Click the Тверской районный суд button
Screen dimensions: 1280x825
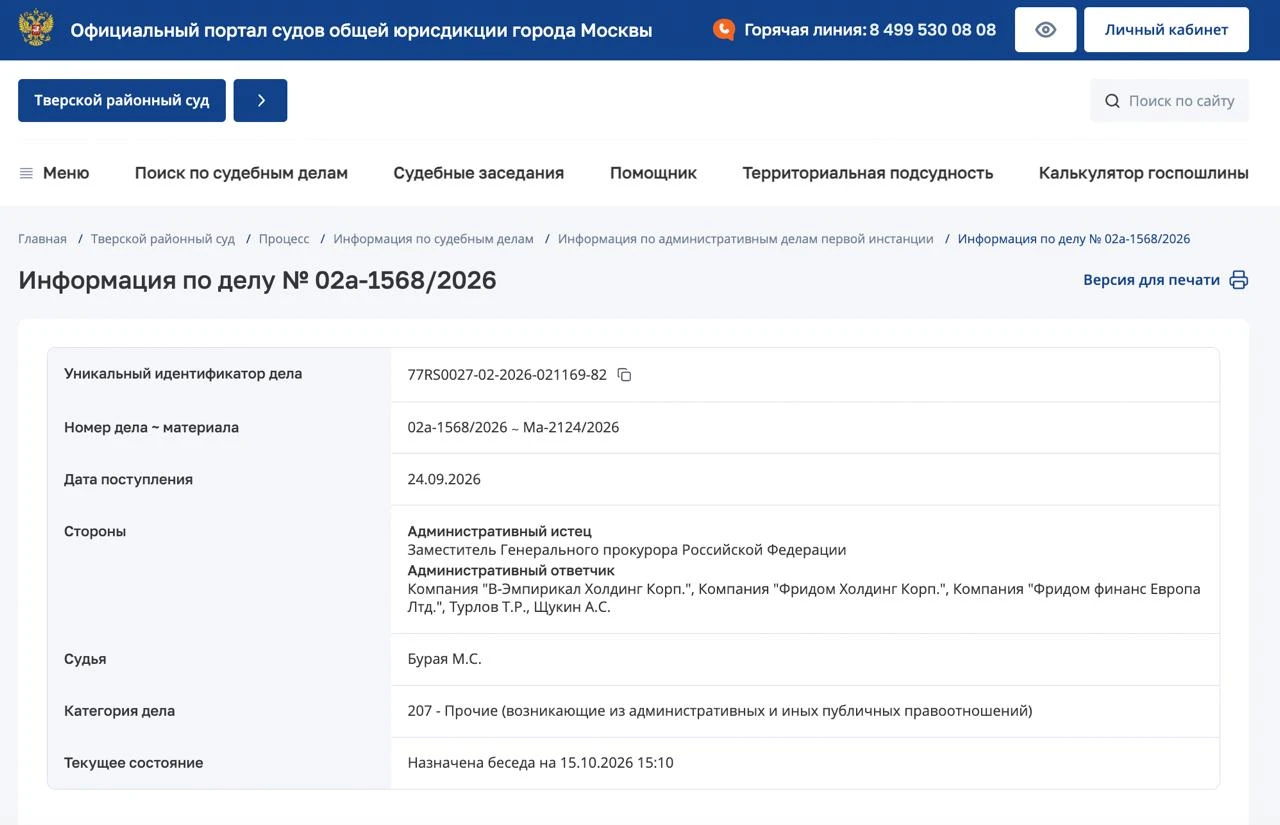(122, 101)
